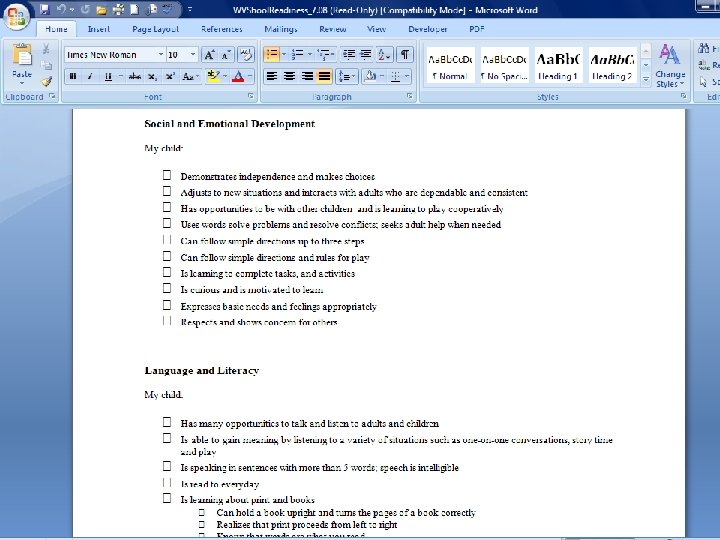Check 'Can follow simple directions and rules' box
Screen dimensions: 720x540
coord(167,256)
